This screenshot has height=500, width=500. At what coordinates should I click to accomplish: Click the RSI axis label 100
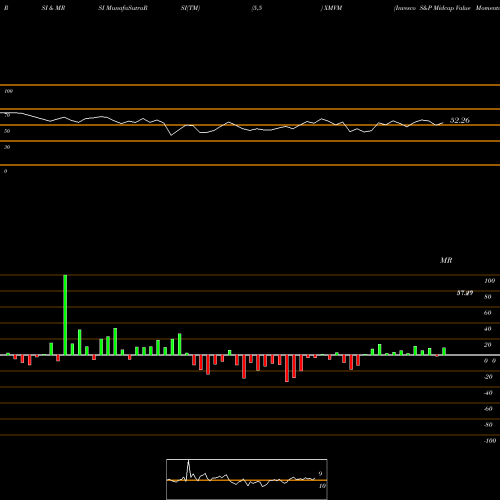click(8, 91)
